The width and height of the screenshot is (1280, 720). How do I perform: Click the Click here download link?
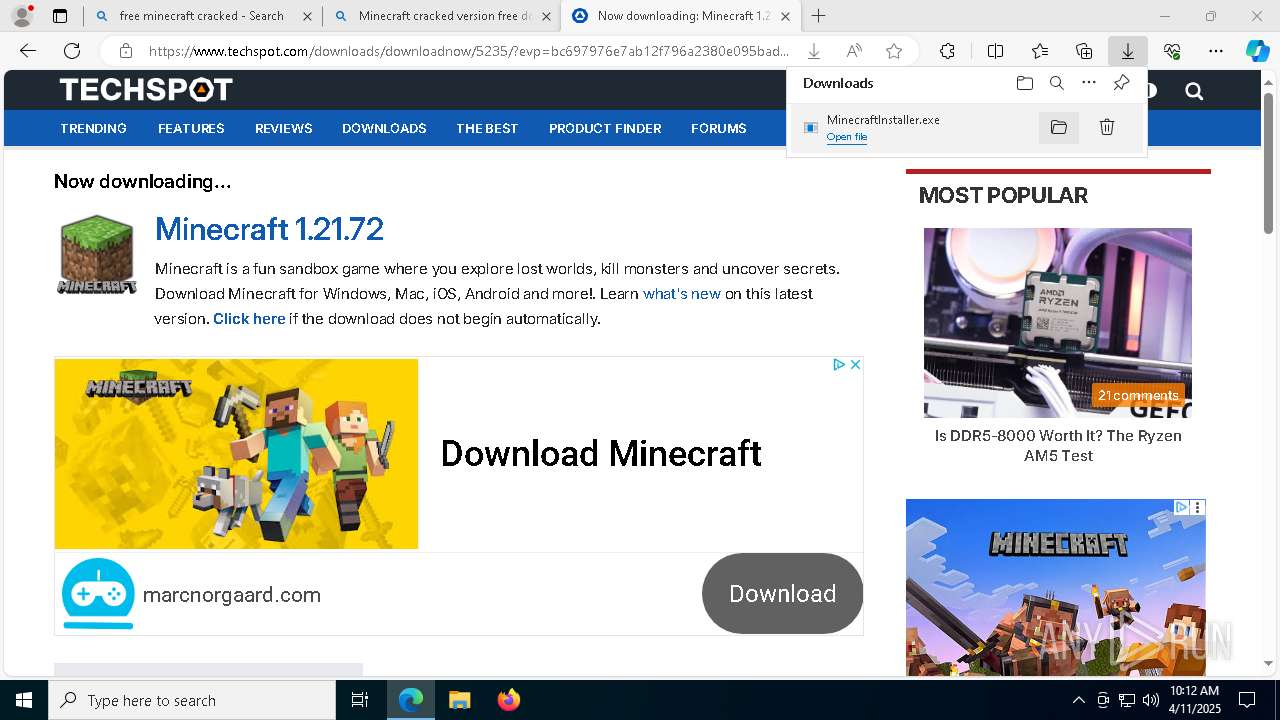pos(249,319)
